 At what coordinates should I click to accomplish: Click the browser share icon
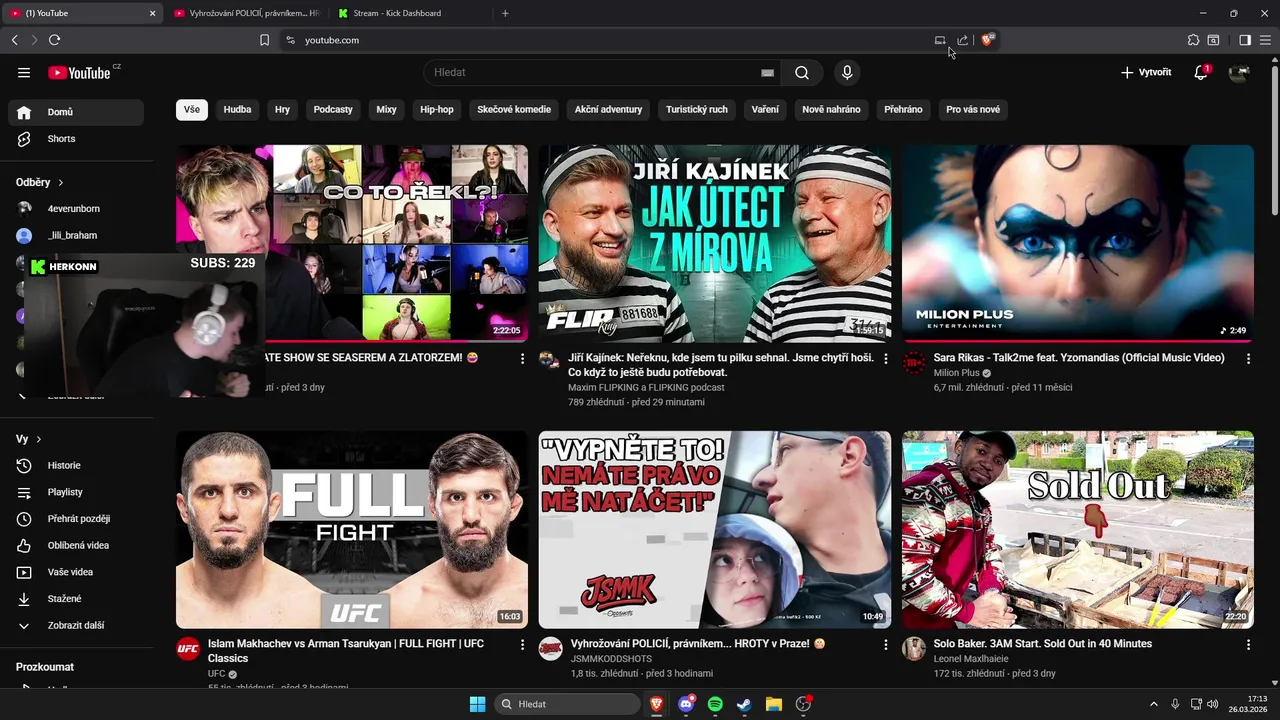(962, 40)
